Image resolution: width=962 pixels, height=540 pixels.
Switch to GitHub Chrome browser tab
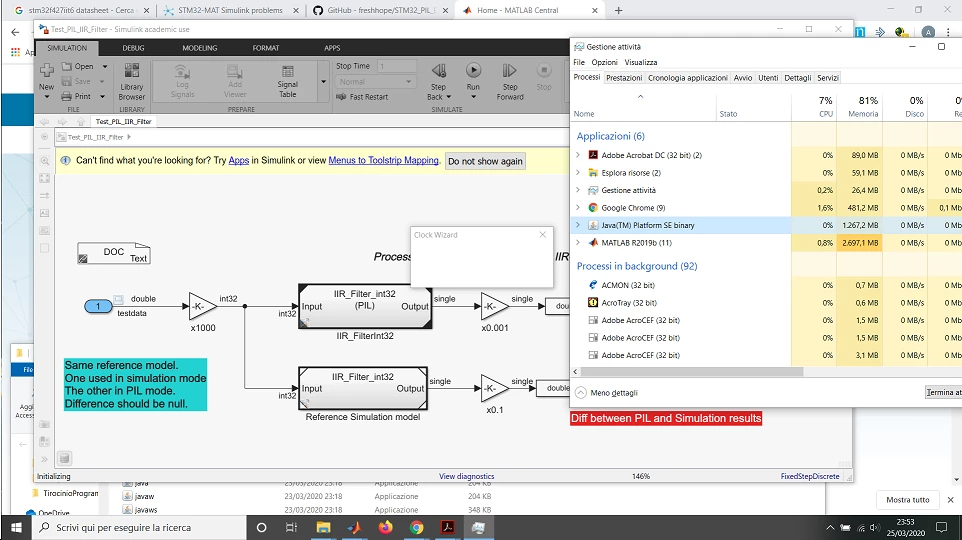pyautogui.click(x=380, y=10)
